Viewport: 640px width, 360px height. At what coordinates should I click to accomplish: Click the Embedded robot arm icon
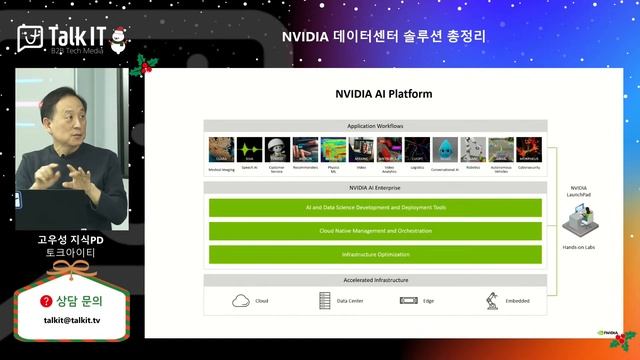492,301
